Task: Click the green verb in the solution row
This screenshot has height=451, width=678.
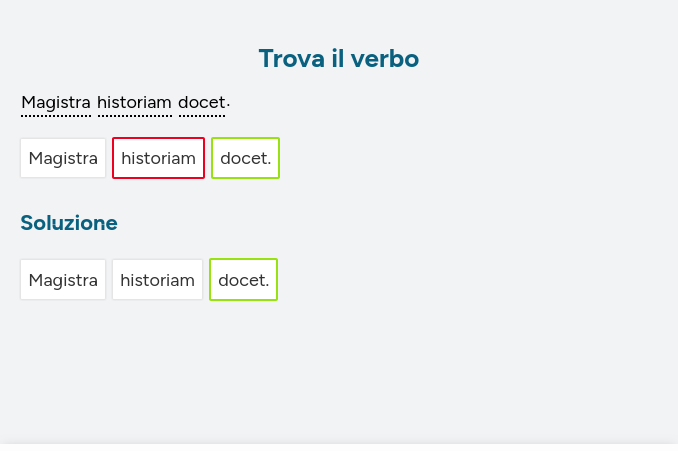Action: point(243,280)
